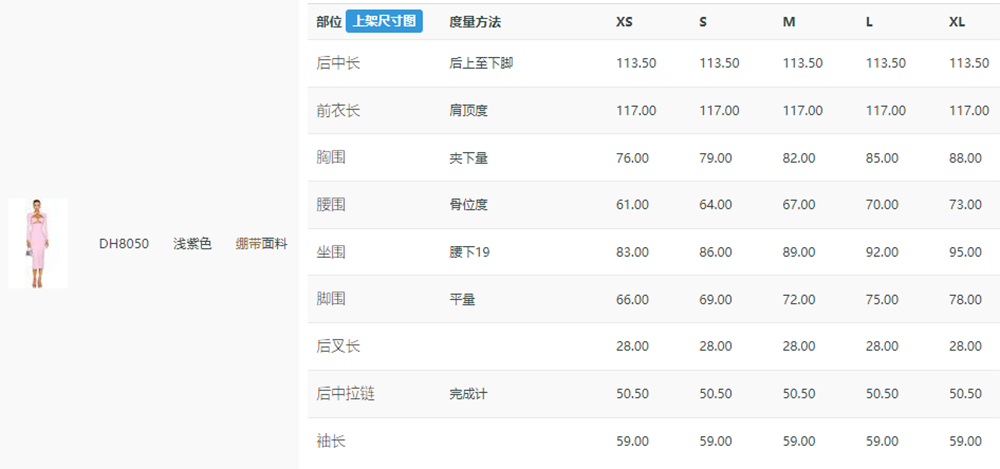The height and width of the screenshot is (469, 1000).
Task: Select the 后叉长 row label
Action: coord(338,346)
